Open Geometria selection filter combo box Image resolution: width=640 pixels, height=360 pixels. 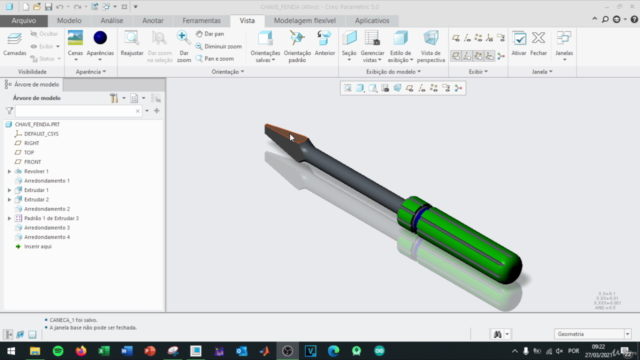coord(593,334)
